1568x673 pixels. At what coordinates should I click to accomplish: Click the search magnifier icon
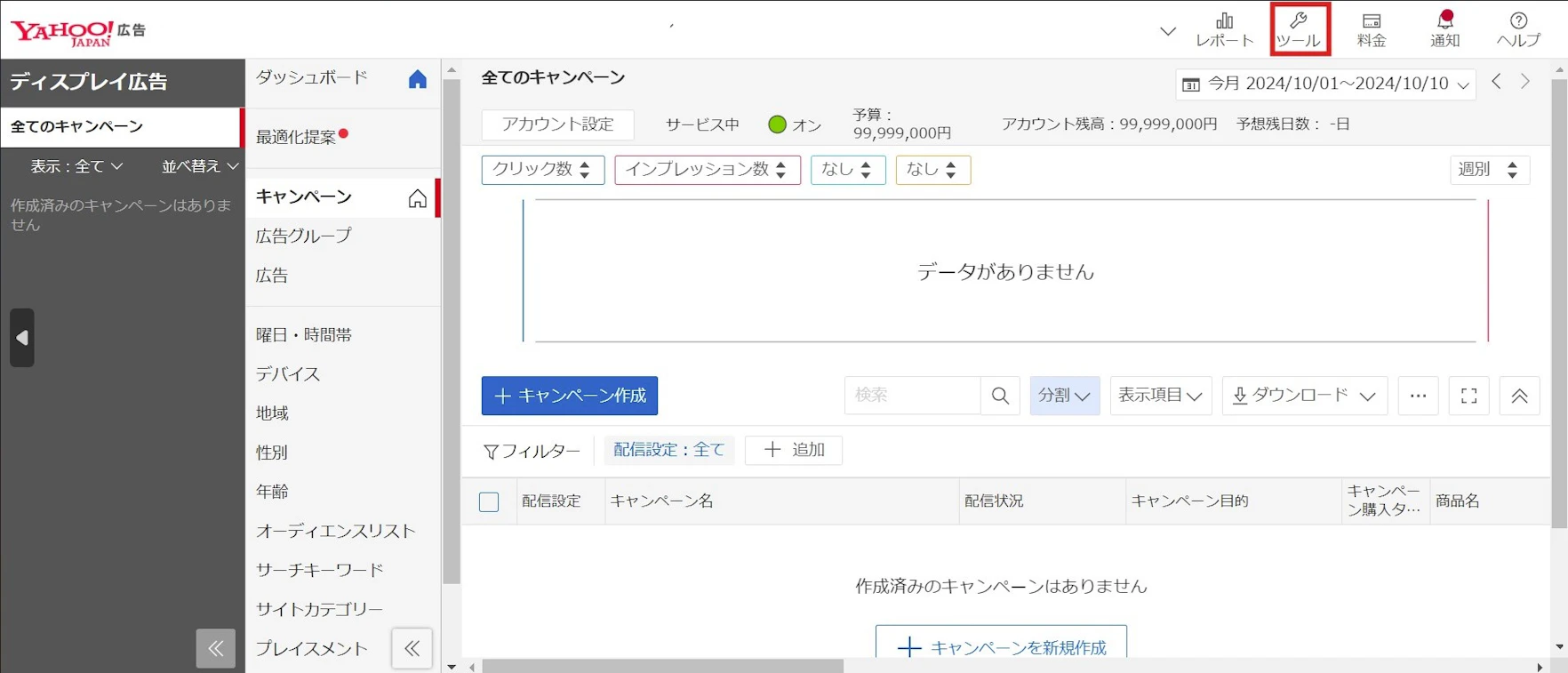pyautogui.click(x=1000, y=396)
